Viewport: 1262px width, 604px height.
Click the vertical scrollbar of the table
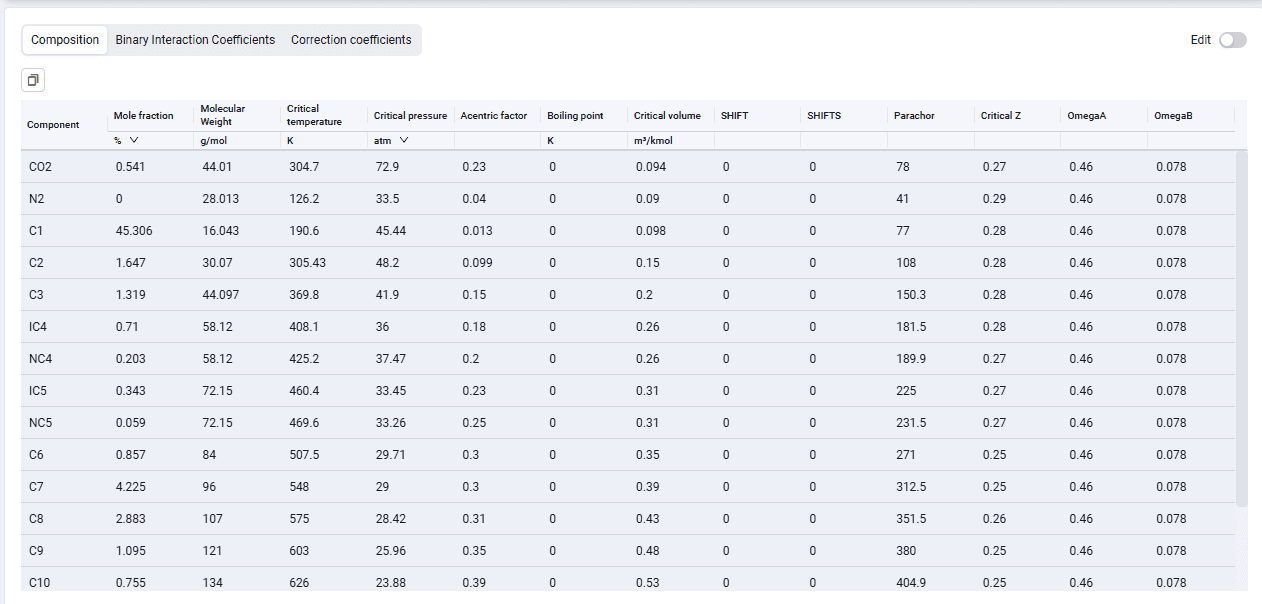pyautogui.click(x=1242, y=330)
